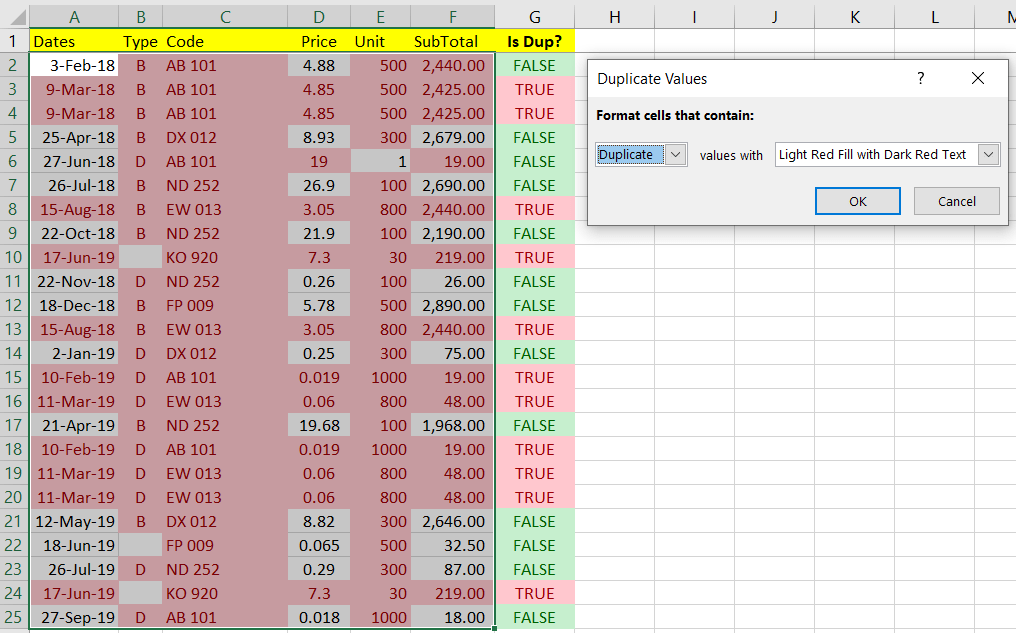The height and width of the screenshot is (633, 1016).
Task: Click the TRUE cell in row 3
Action: (x=534, y=89)
